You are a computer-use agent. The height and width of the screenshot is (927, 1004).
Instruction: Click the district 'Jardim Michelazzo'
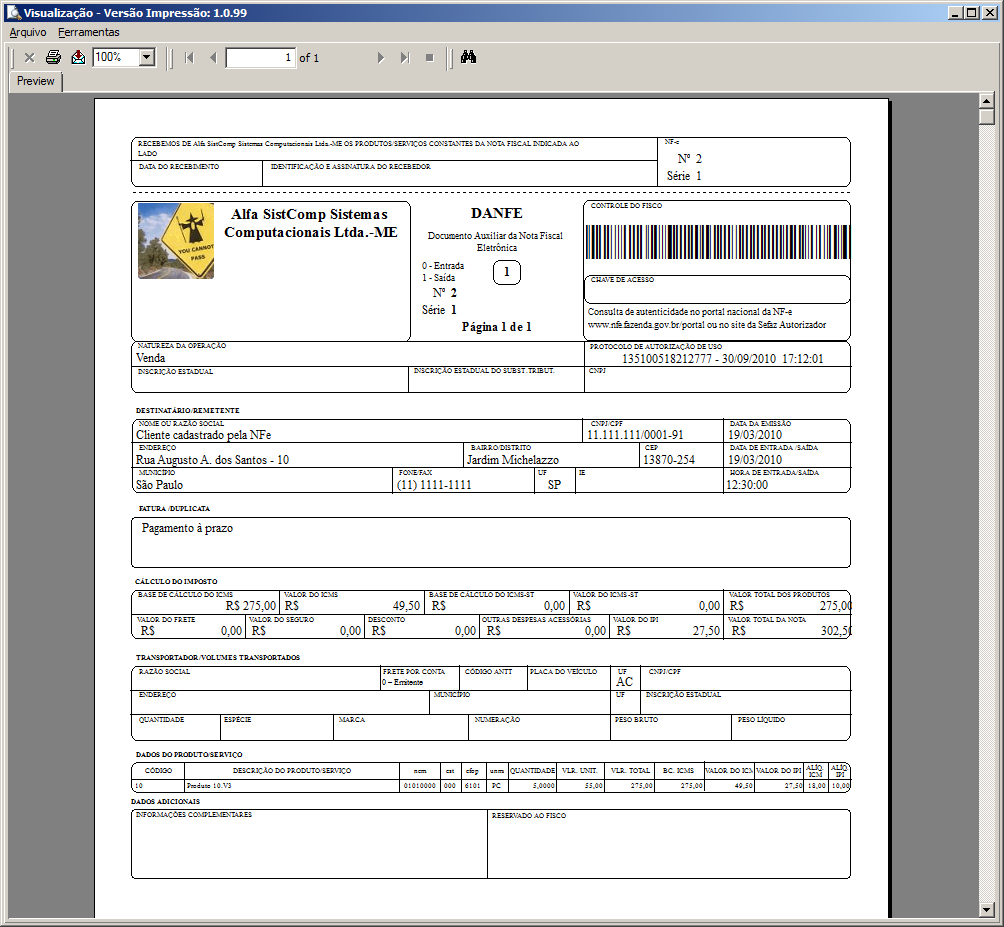(x=513, y=460)
